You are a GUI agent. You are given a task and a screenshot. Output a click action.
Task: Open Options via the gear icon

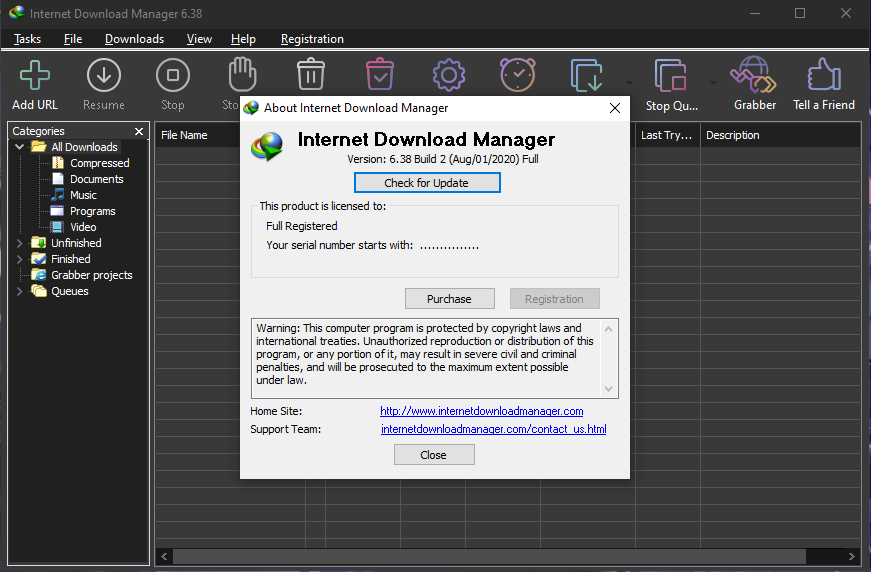click(x=449, y=75)
